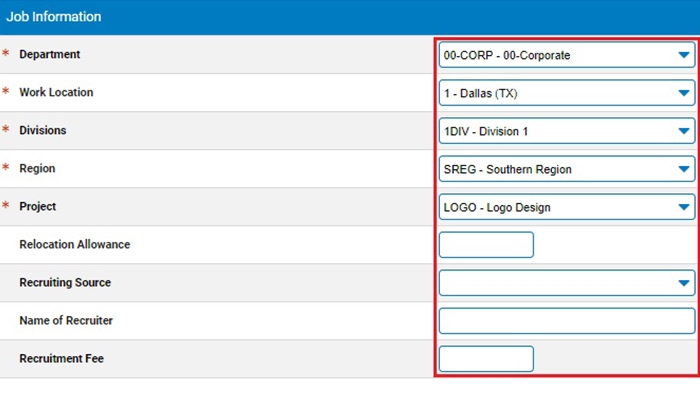
Task: Click the Relocation Allowance input field
Action: 486,245
